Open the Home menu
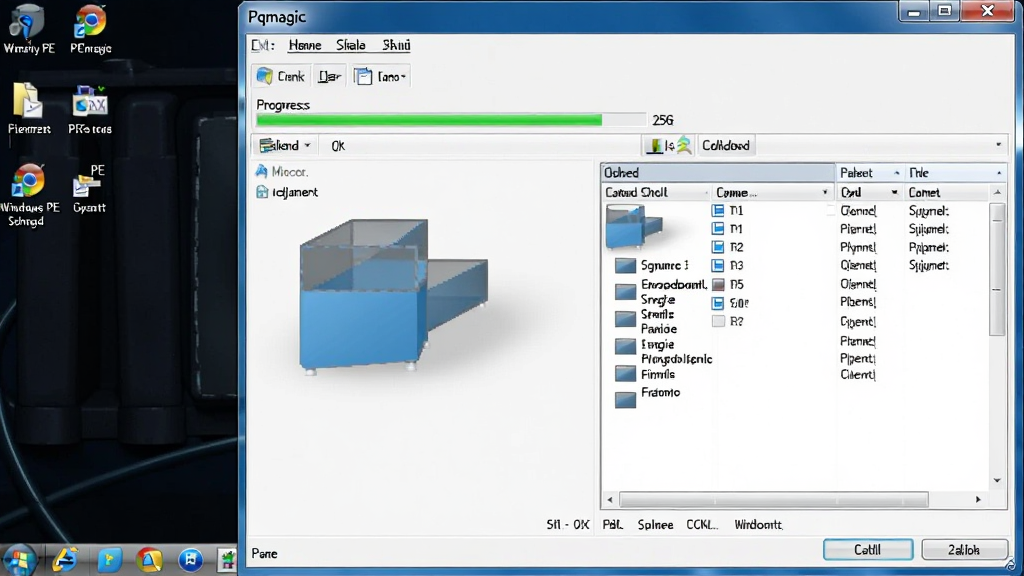 [305, 45]
